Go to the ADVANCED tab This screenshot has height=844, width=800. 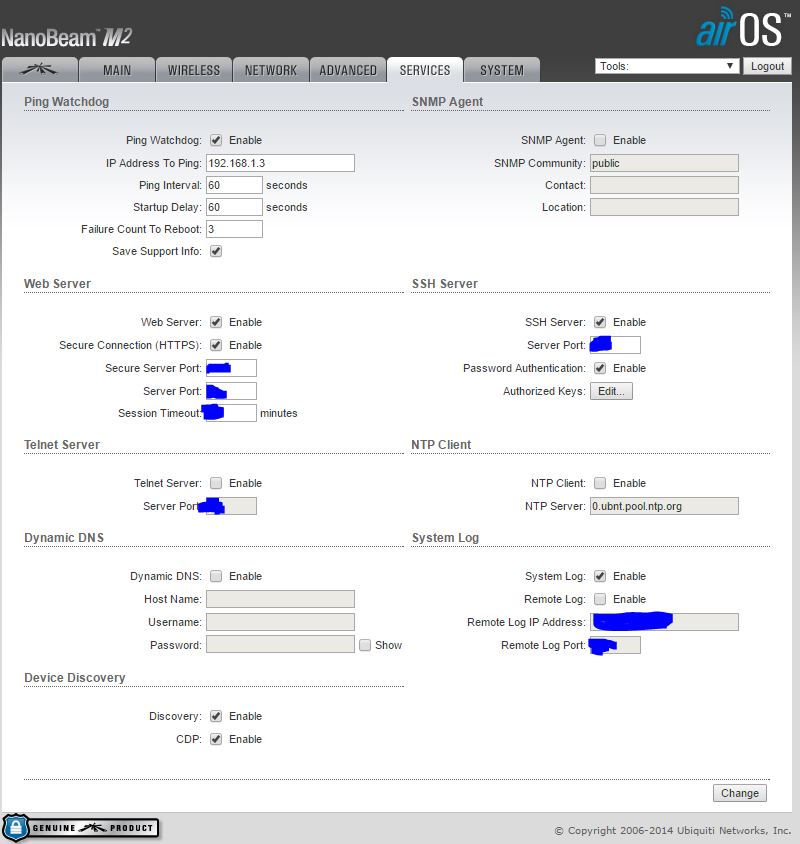[x=348, y=70]
